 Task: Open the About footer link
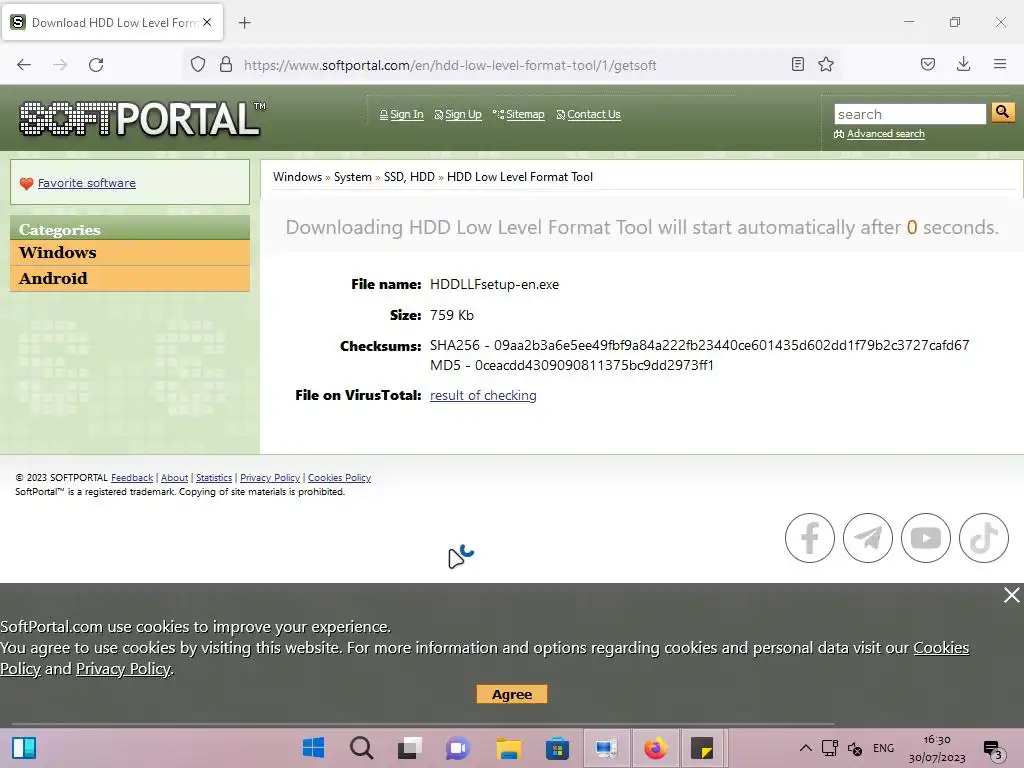[174, 478]
